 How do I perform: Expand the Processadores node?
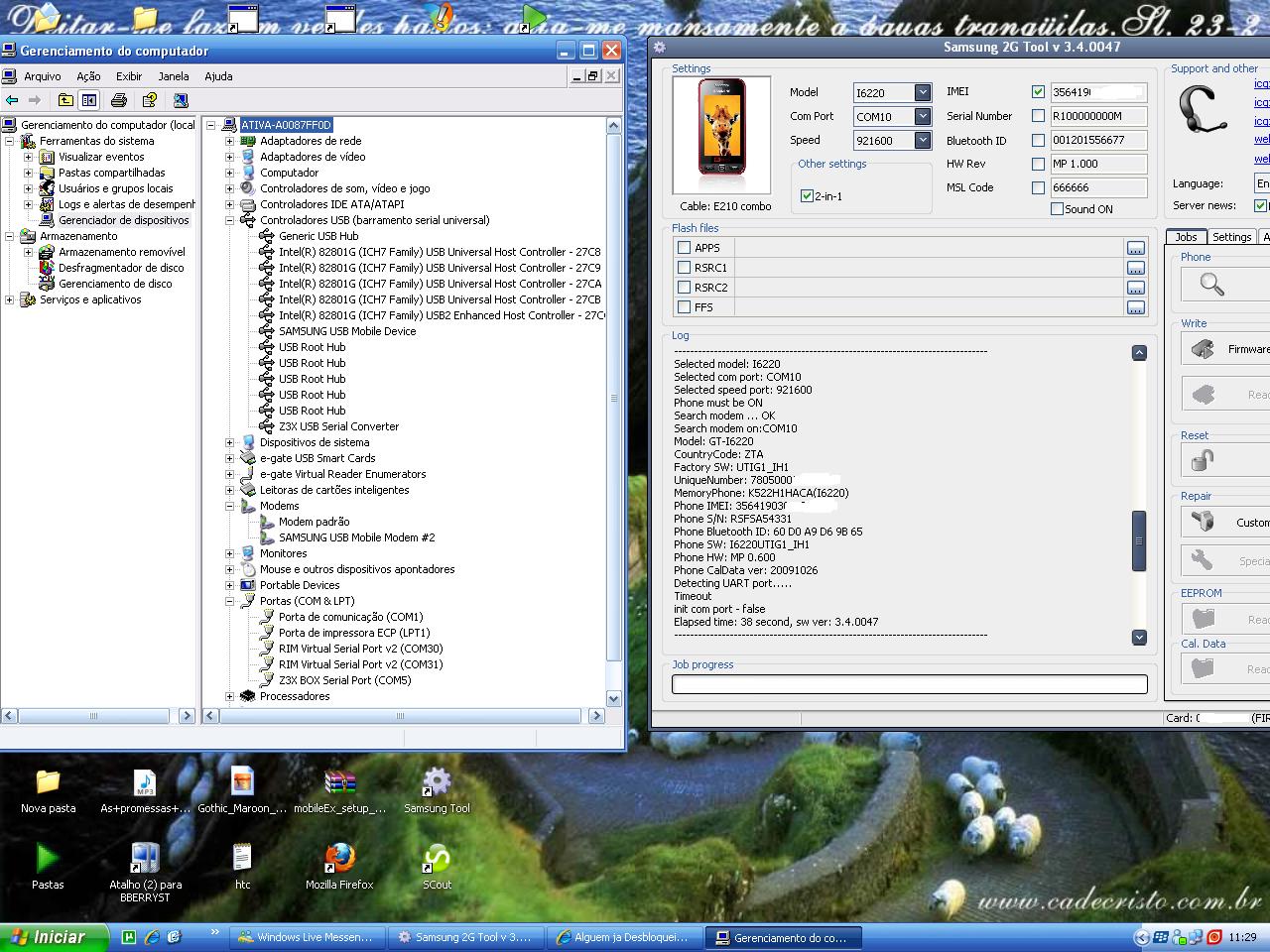230,696
